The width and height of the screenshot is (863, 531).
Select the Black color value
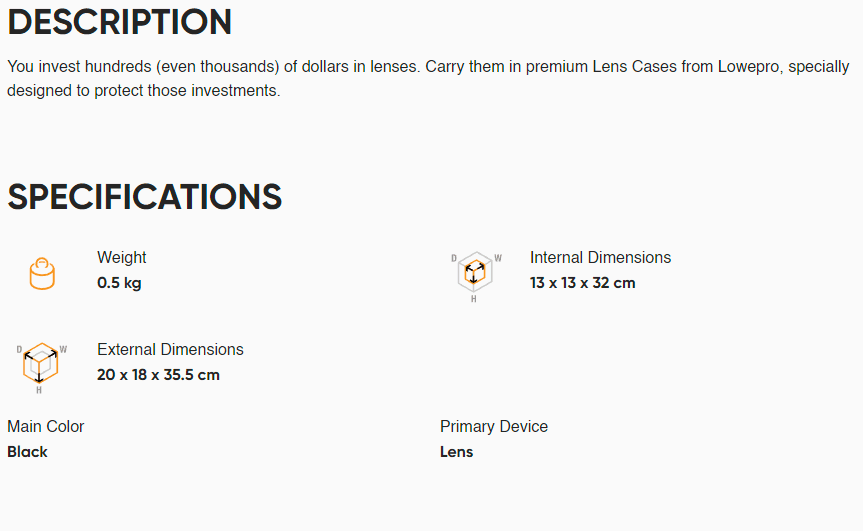tap(28, 452)
